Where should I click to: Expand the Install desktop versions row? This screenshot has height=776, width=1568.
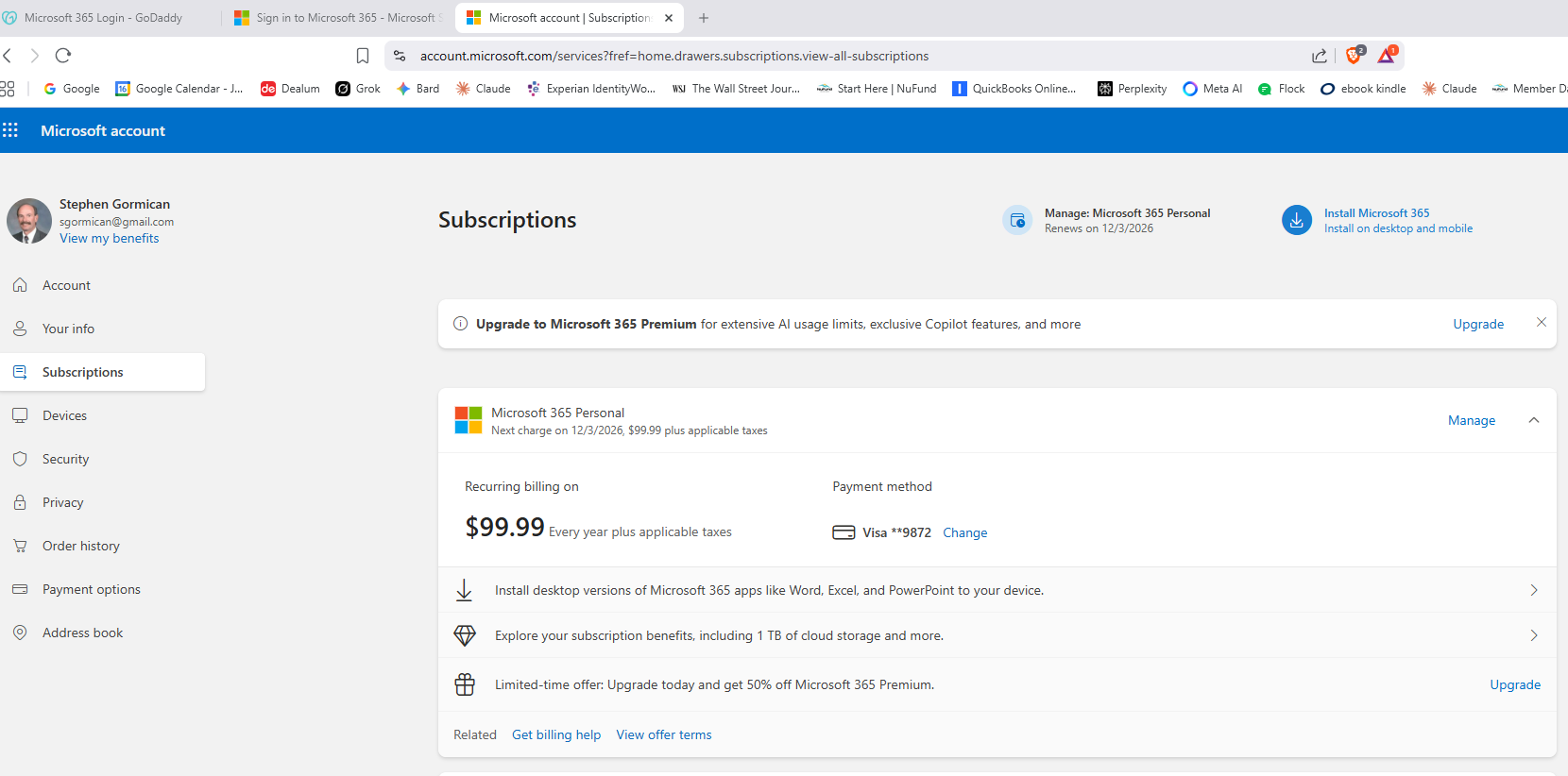click(997, 590)
